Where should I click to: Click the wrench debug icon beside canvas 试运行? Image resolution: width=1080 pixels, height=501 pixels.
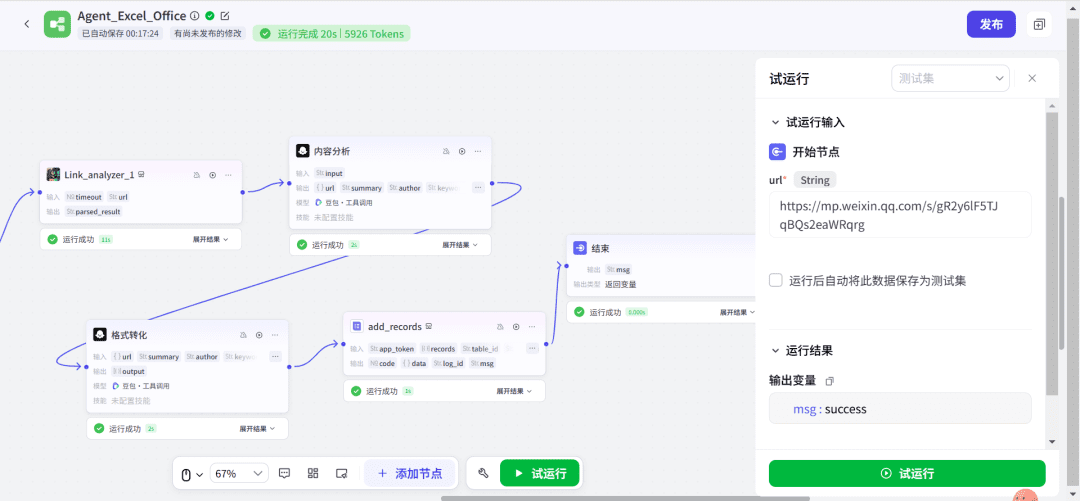point(483,473)
